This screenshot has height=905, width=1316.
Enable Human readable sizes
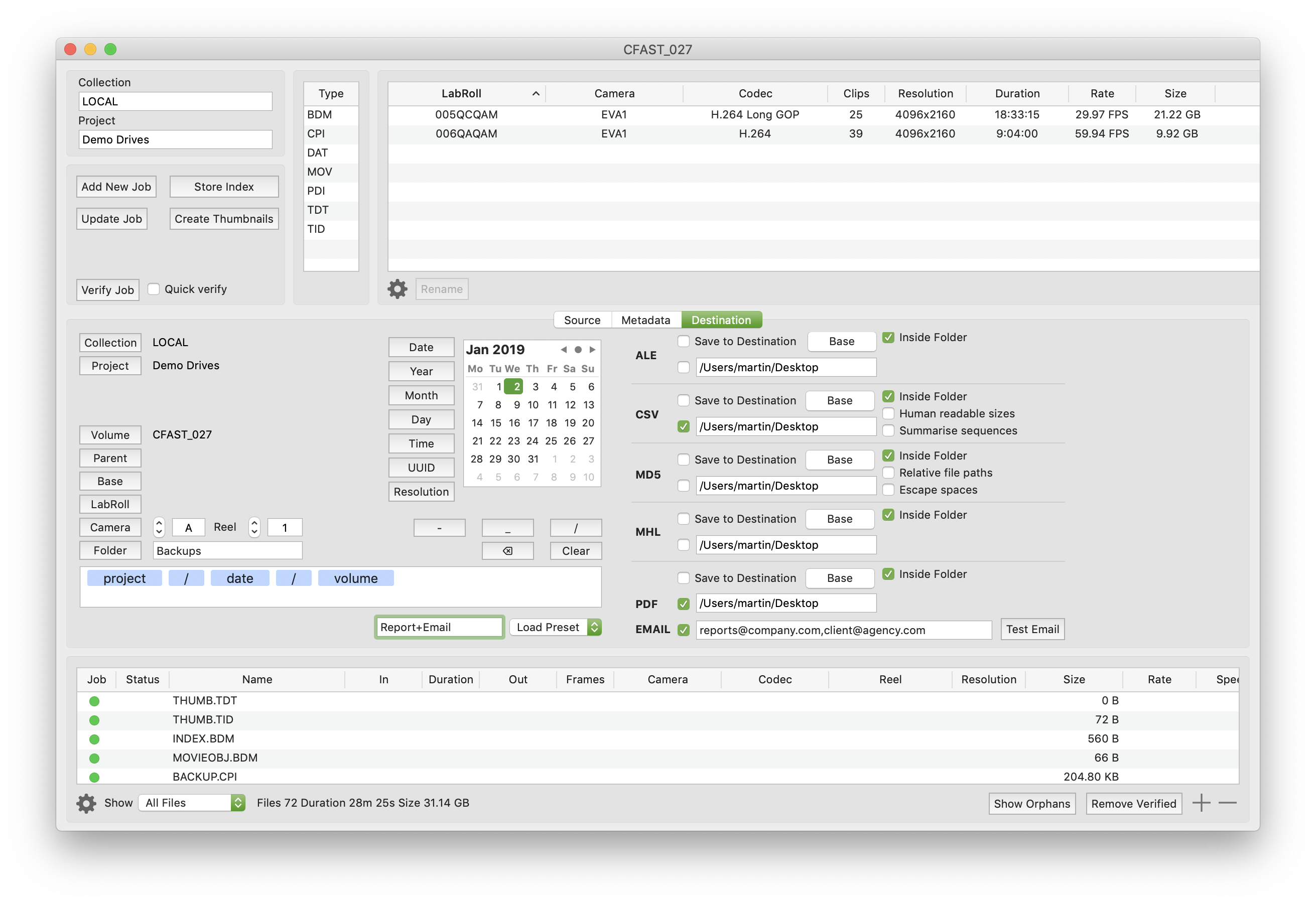[888, 414]
